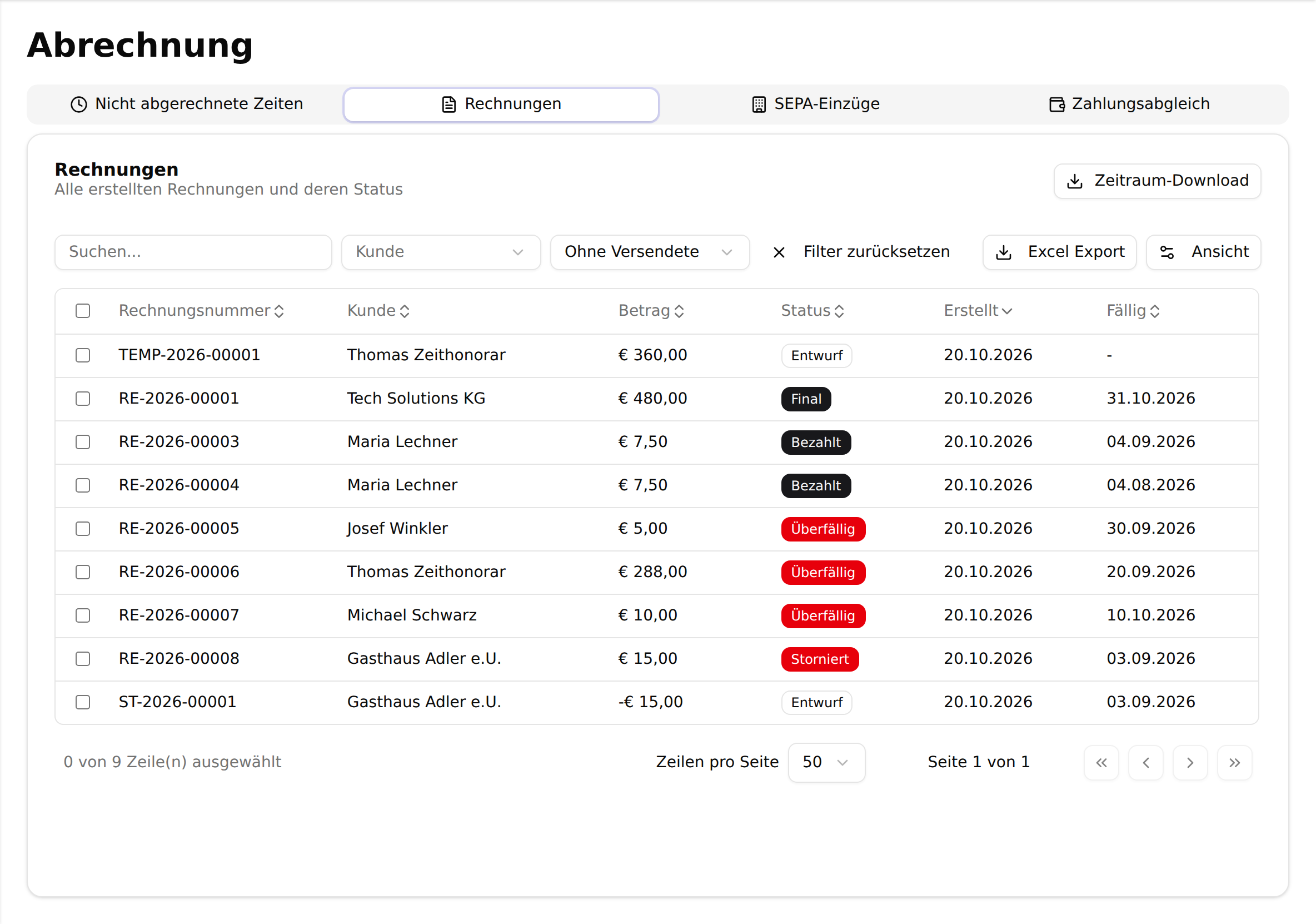Open the Ansicht view options
Image resolution: width=1316 pixels, height=924 pixels.
(1203, 252)
